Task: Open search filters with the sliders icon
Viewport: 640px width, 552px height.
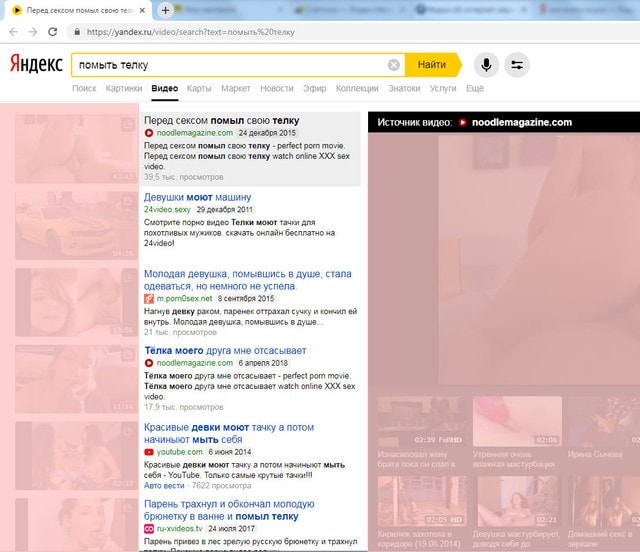Action: pyautogui.click(x=517, y=65)
